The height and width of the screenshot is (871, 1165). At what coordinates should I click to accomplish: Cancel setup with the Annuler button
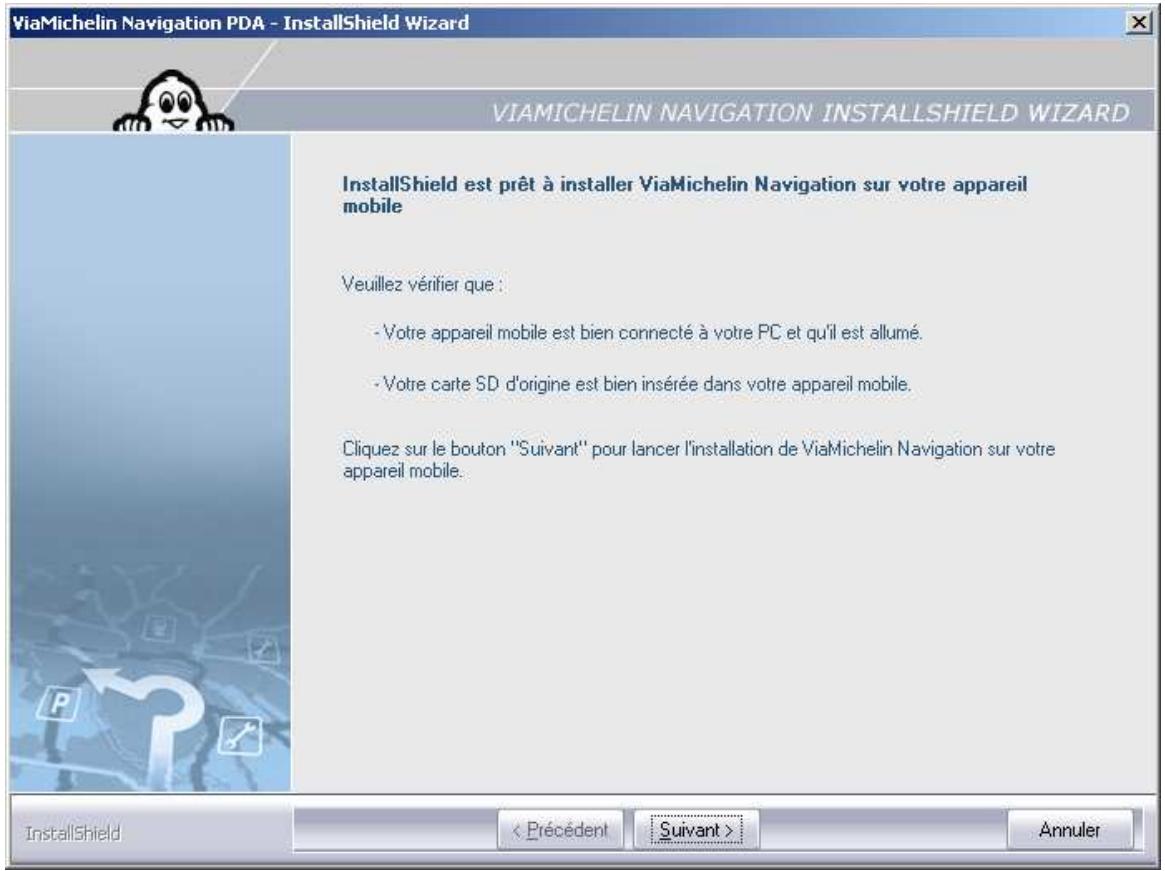[1070, 829]
